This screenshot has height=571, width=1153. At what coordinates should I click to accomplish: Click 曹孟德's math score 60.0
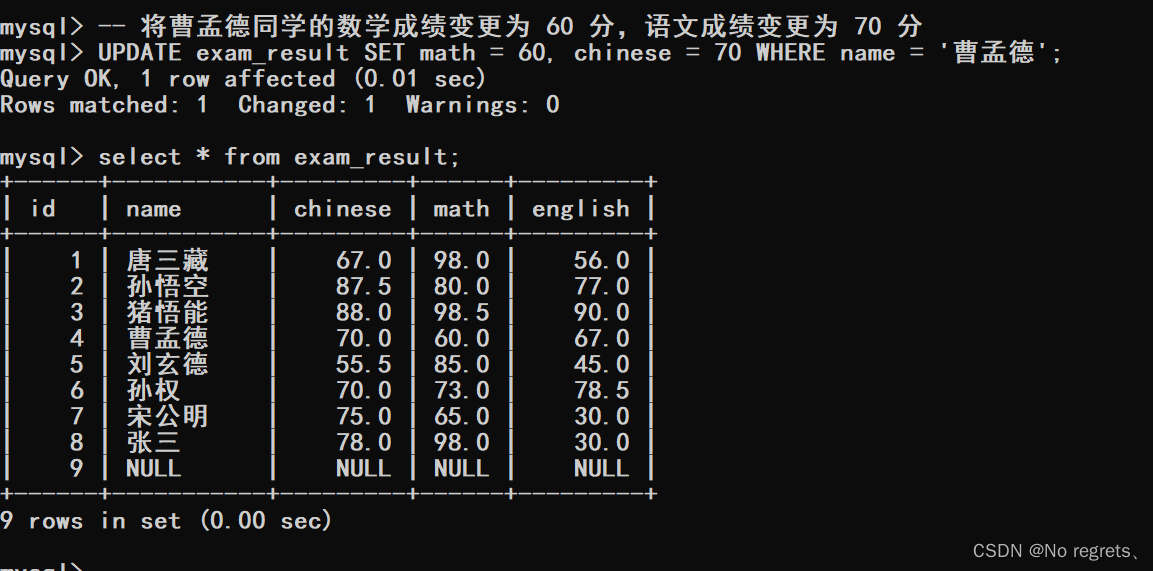(x=461, y=338)
